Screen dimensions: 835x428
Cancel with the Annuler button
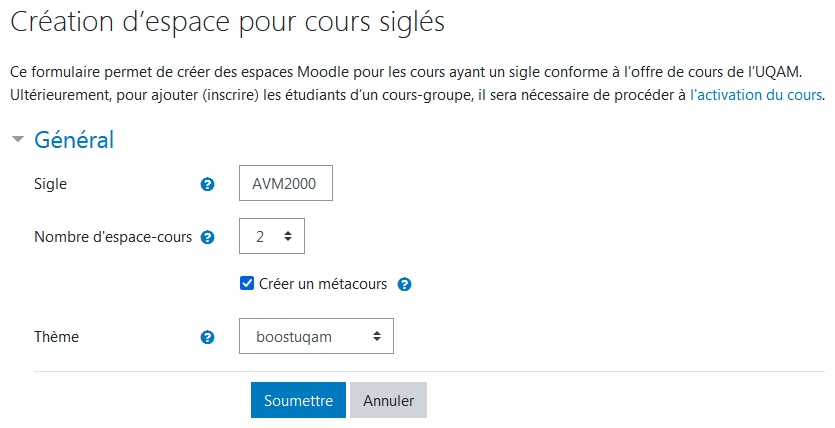(x=388, y=400)
